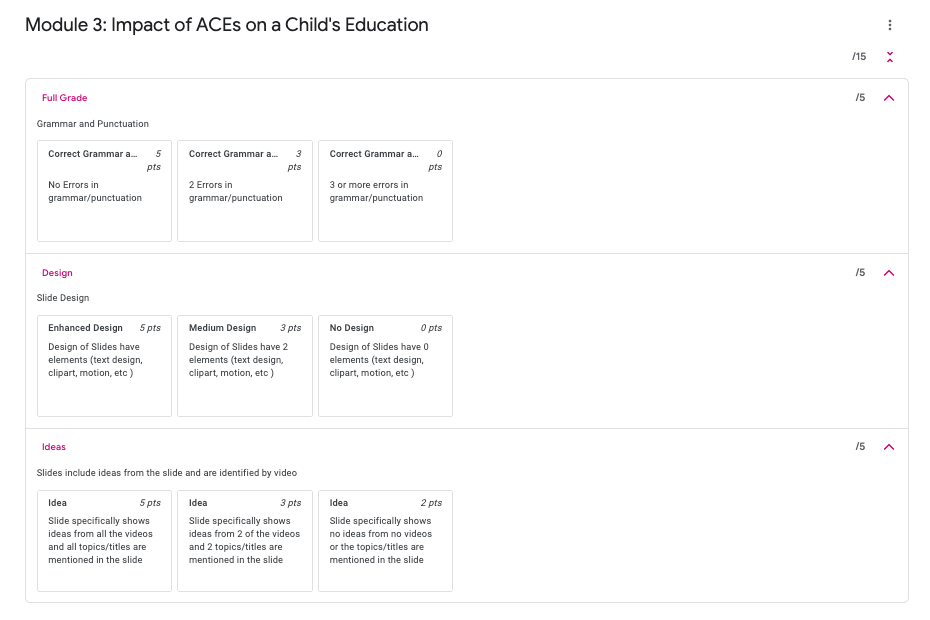The width and height of the screenshot is (930, 620).
Task: Select the Enhanced Design 5 pts level
Action: coord(104,366)
